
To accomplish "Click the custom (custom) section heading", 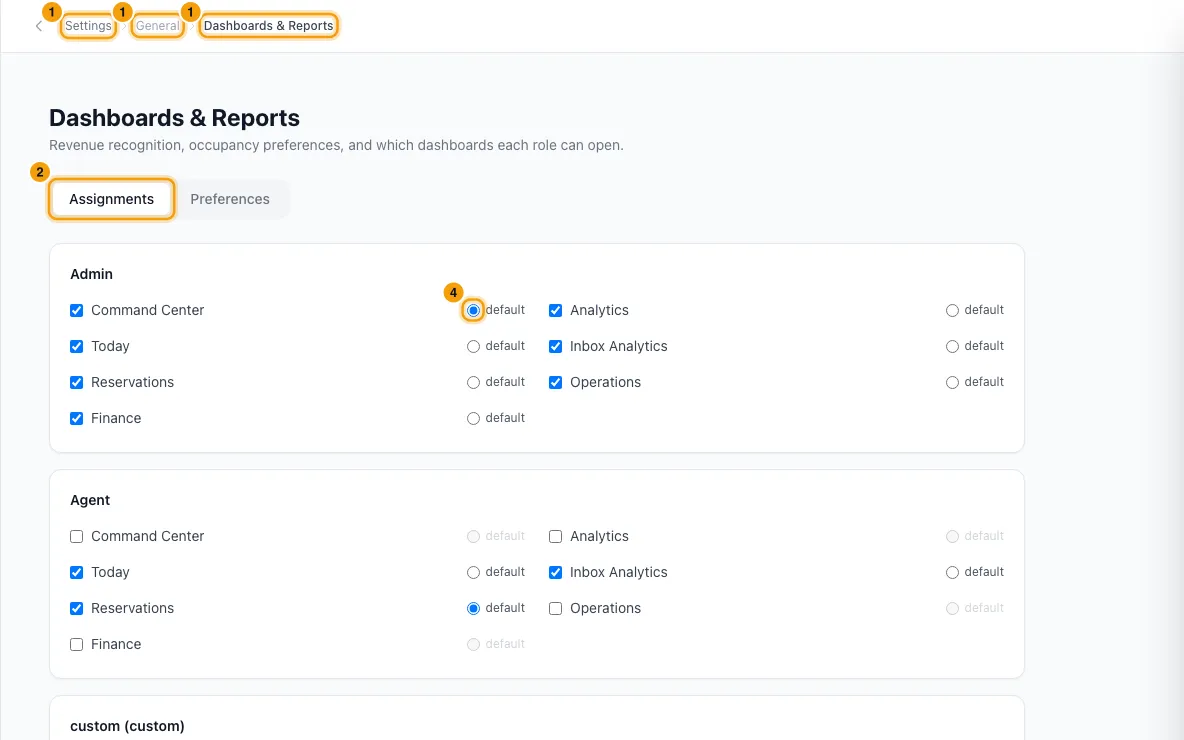I will coord(127,726).
